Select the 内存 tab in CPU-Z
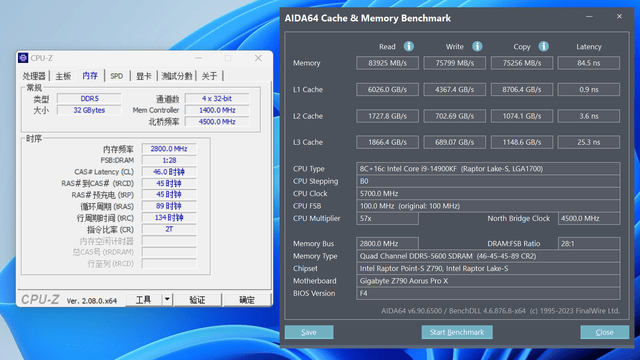 point(90,76)
